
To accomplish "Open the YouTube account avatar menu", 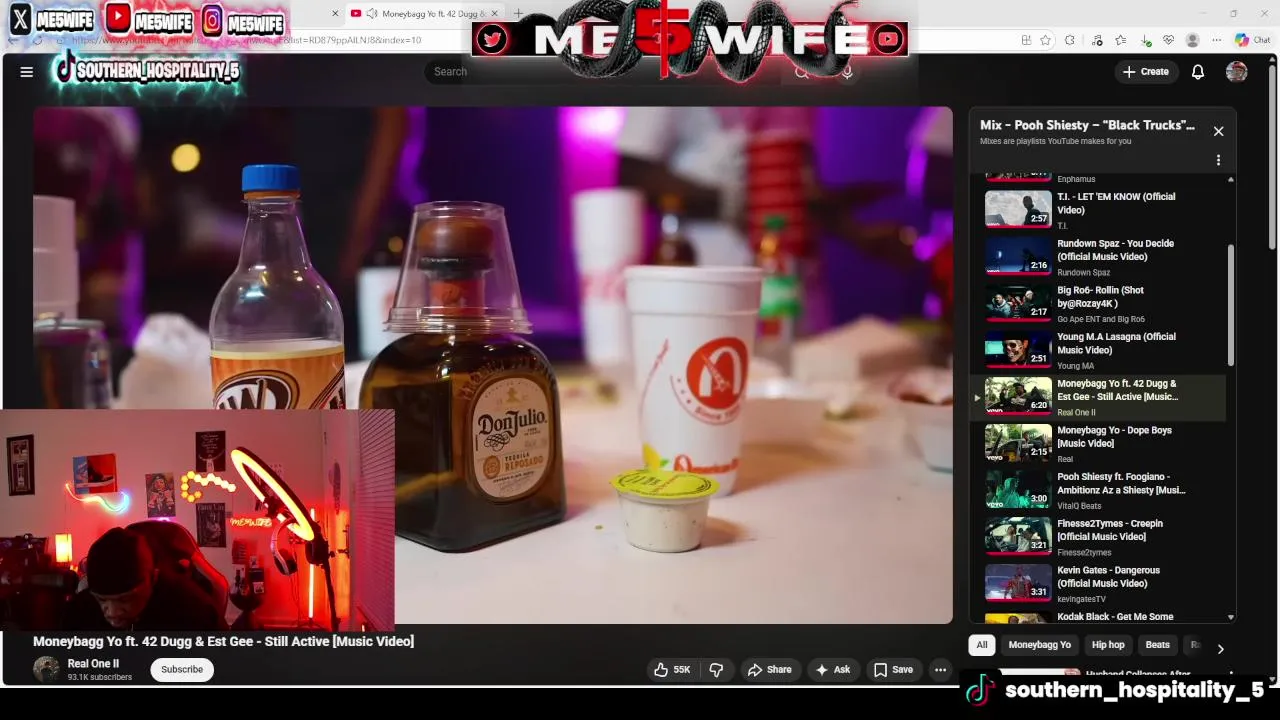I will [x=1237, y=71].
